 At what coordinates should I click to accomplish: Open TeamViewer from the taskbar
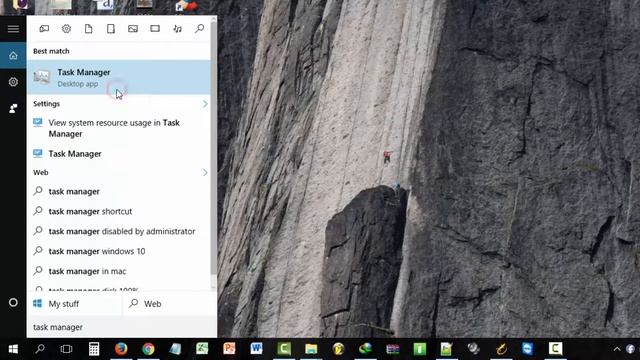point(528,349)
